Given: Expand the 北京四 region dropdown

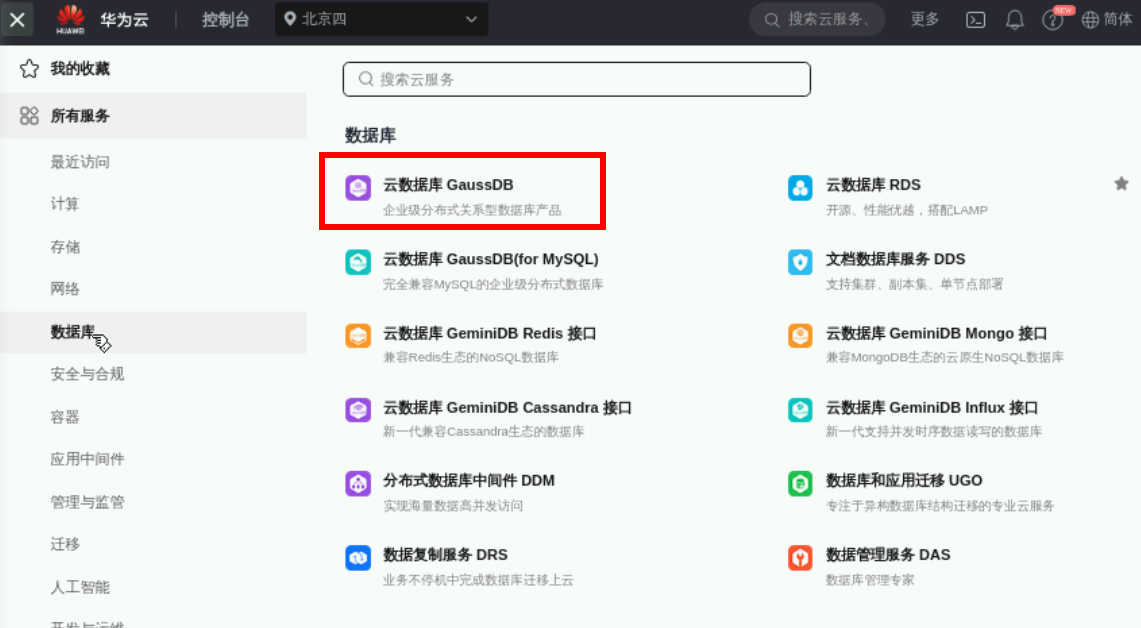Looking at the screenshot, I should pos(381,19).
